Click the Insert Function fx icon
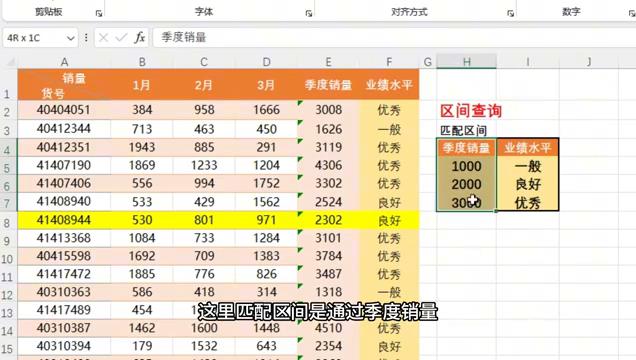The height and width of the screenshot is (360, 636). point(140,38)
